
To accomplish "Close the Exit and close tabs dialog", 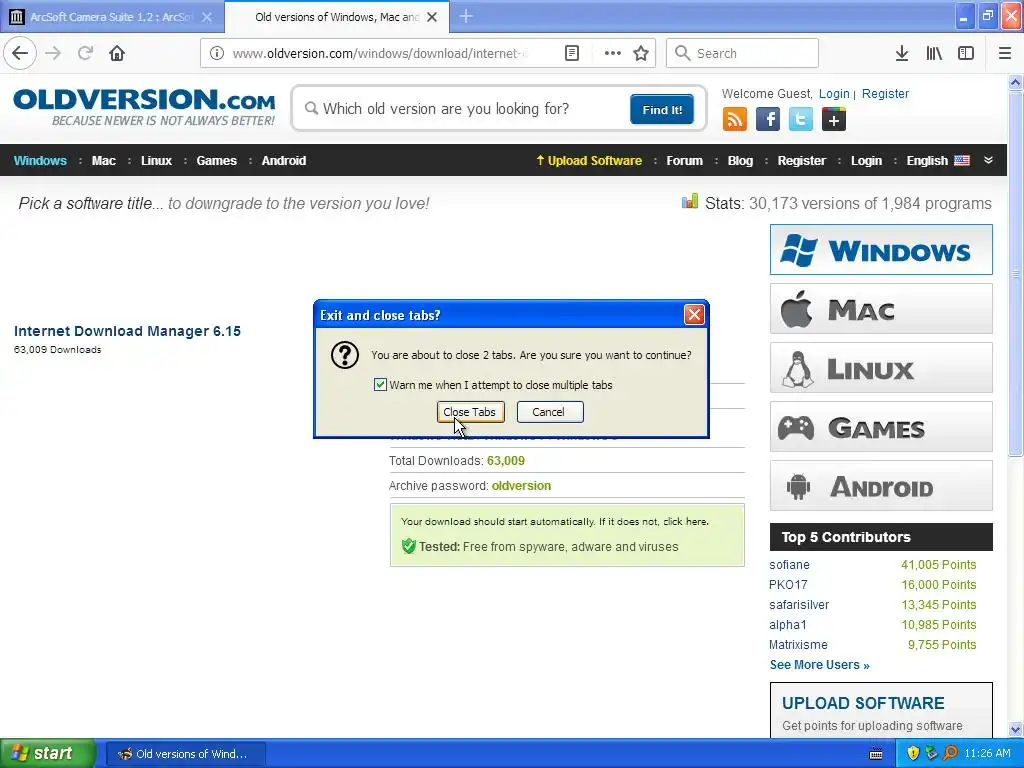I will [x=694, y=315].
